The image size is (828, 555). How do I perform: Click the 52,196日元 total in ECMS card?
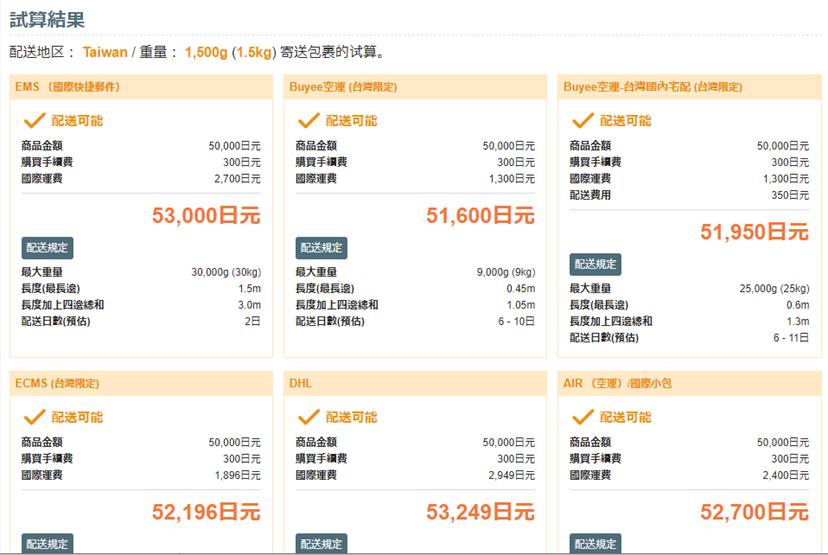[206, 511]
